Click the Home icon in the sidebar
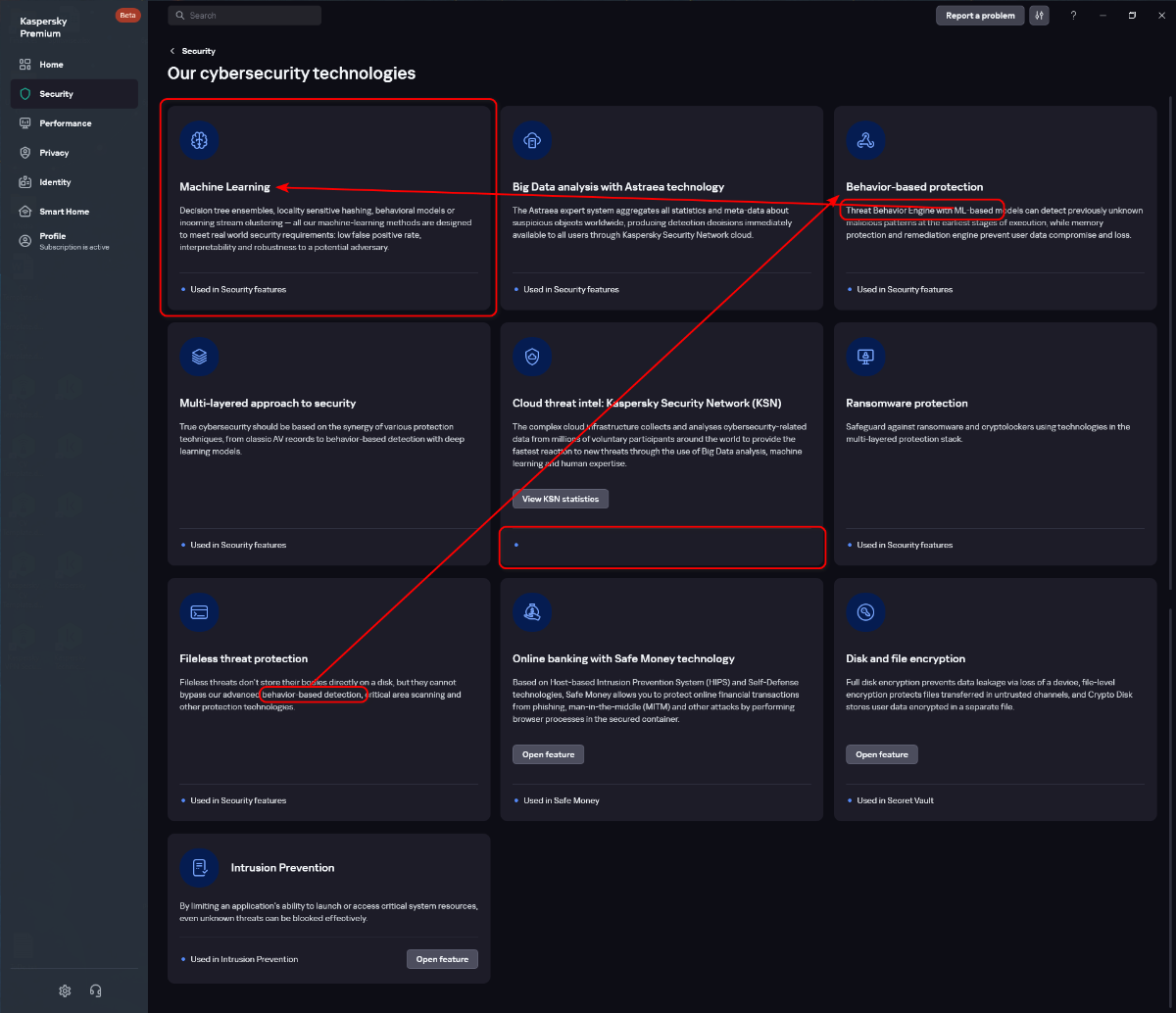 click(x=25, y=65)
